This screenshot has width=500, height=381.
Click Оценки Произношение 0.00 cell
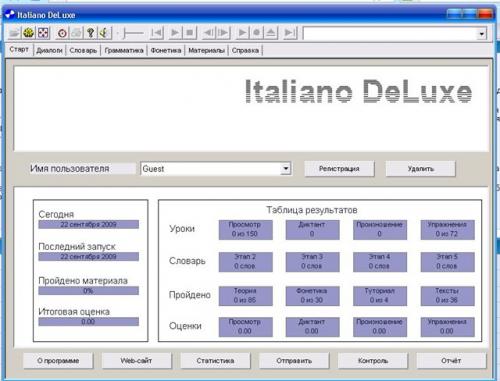380,327
